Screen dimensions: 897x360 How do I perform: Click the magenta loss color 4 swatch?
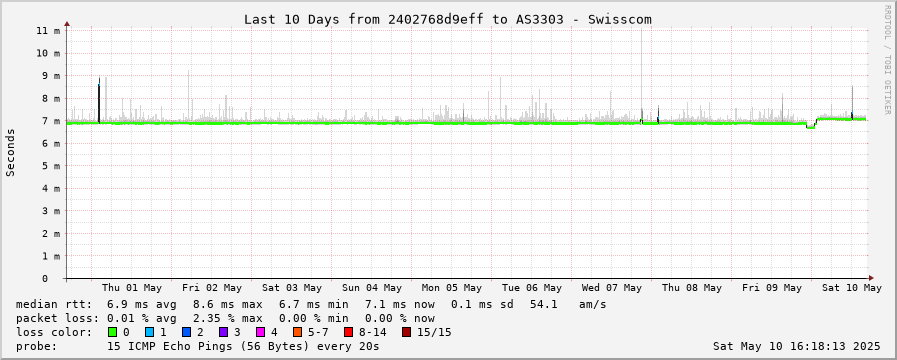point(260,333)
